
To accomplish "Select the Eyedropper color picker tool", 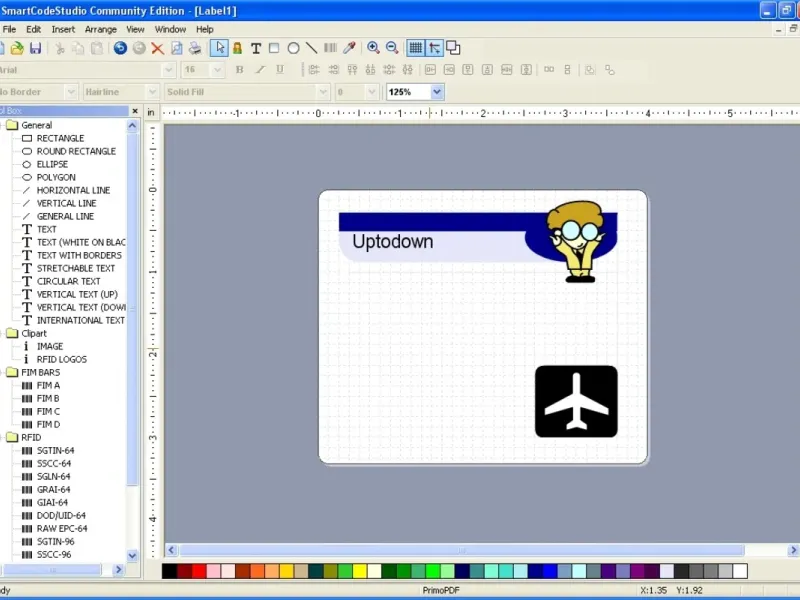I will (x=349, y=48).
